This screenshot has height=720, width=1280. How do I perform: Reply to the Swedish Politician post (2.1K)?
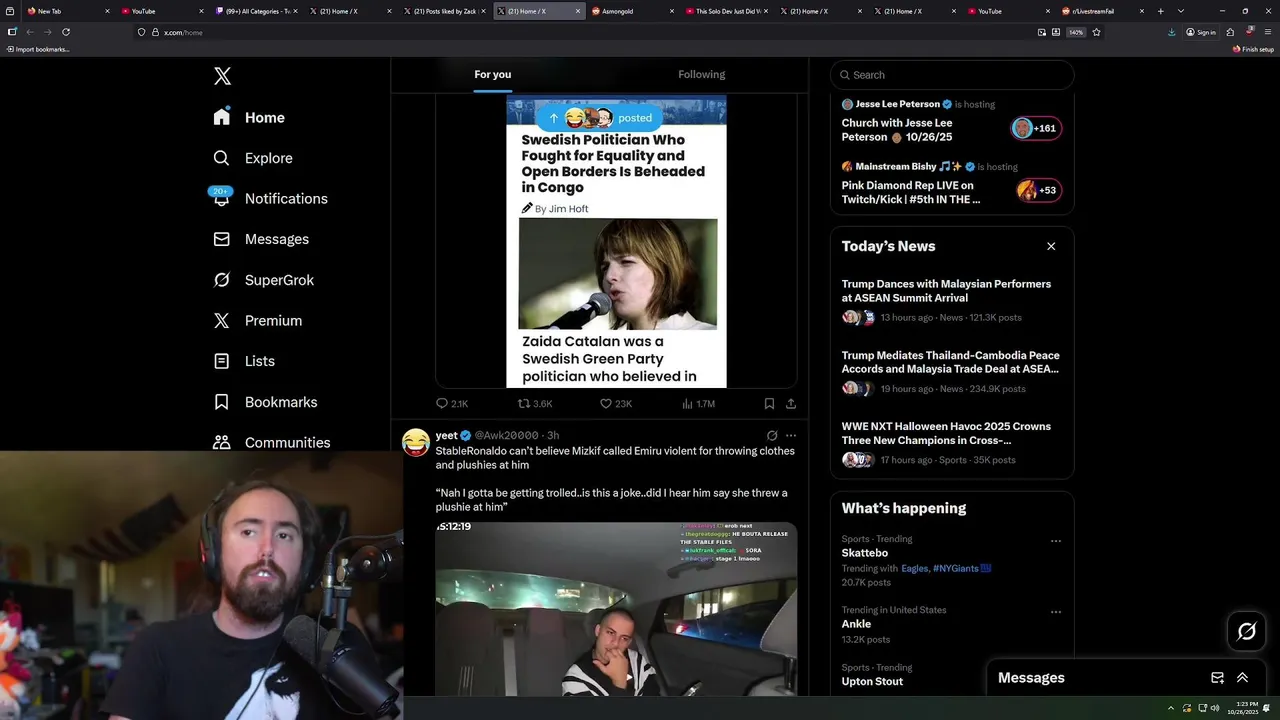452,404
